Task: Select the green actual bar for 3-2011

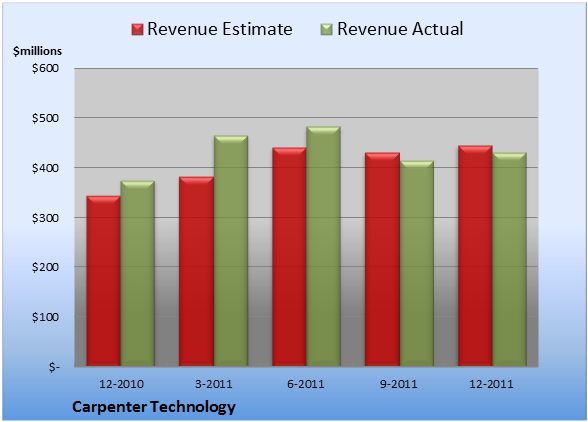Action: pos(231,251)
